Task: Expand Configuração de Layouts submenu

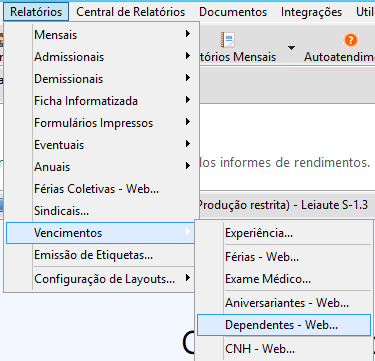Action: point(100,279)
